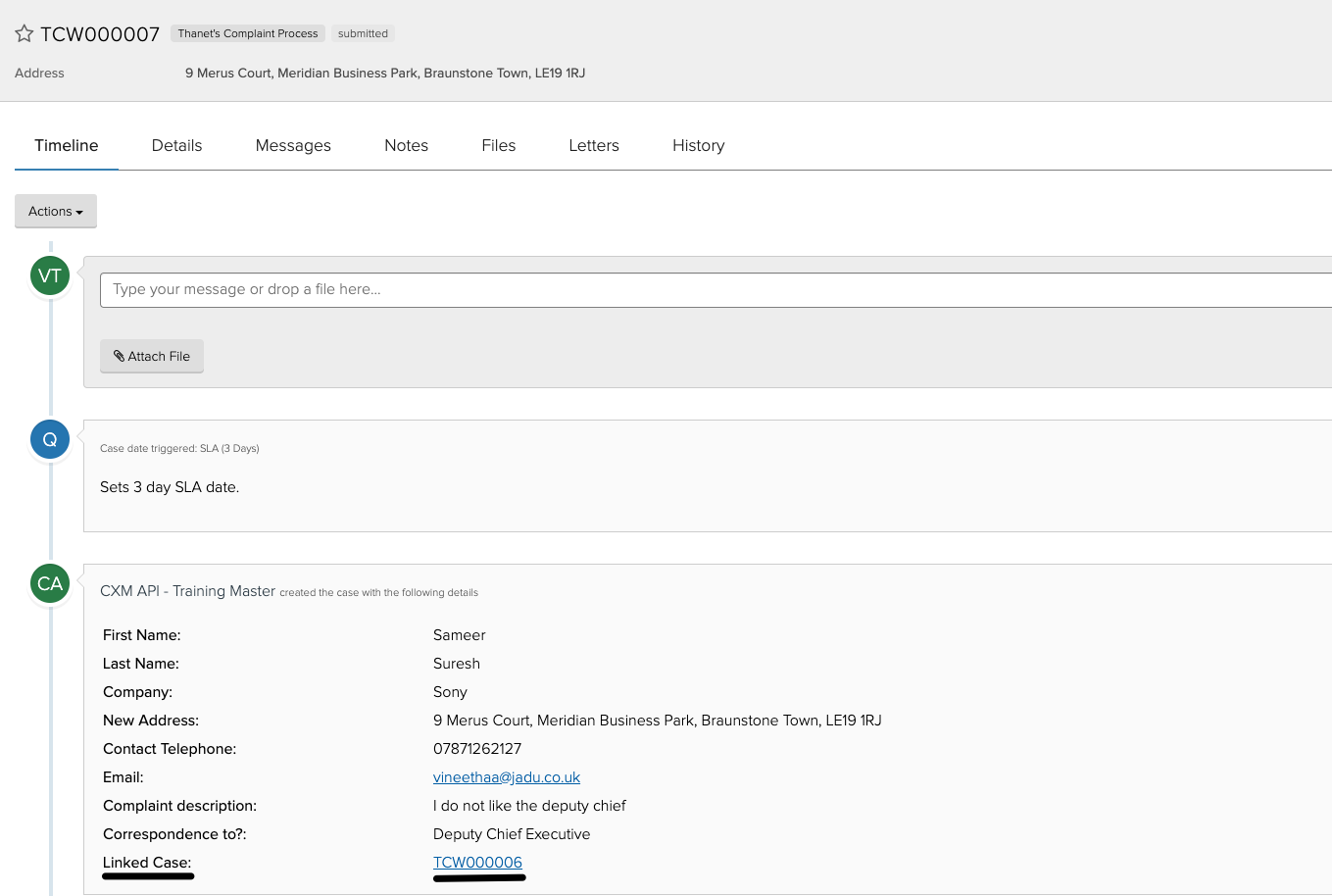Switch to the Timeline tab

point(67,145)
